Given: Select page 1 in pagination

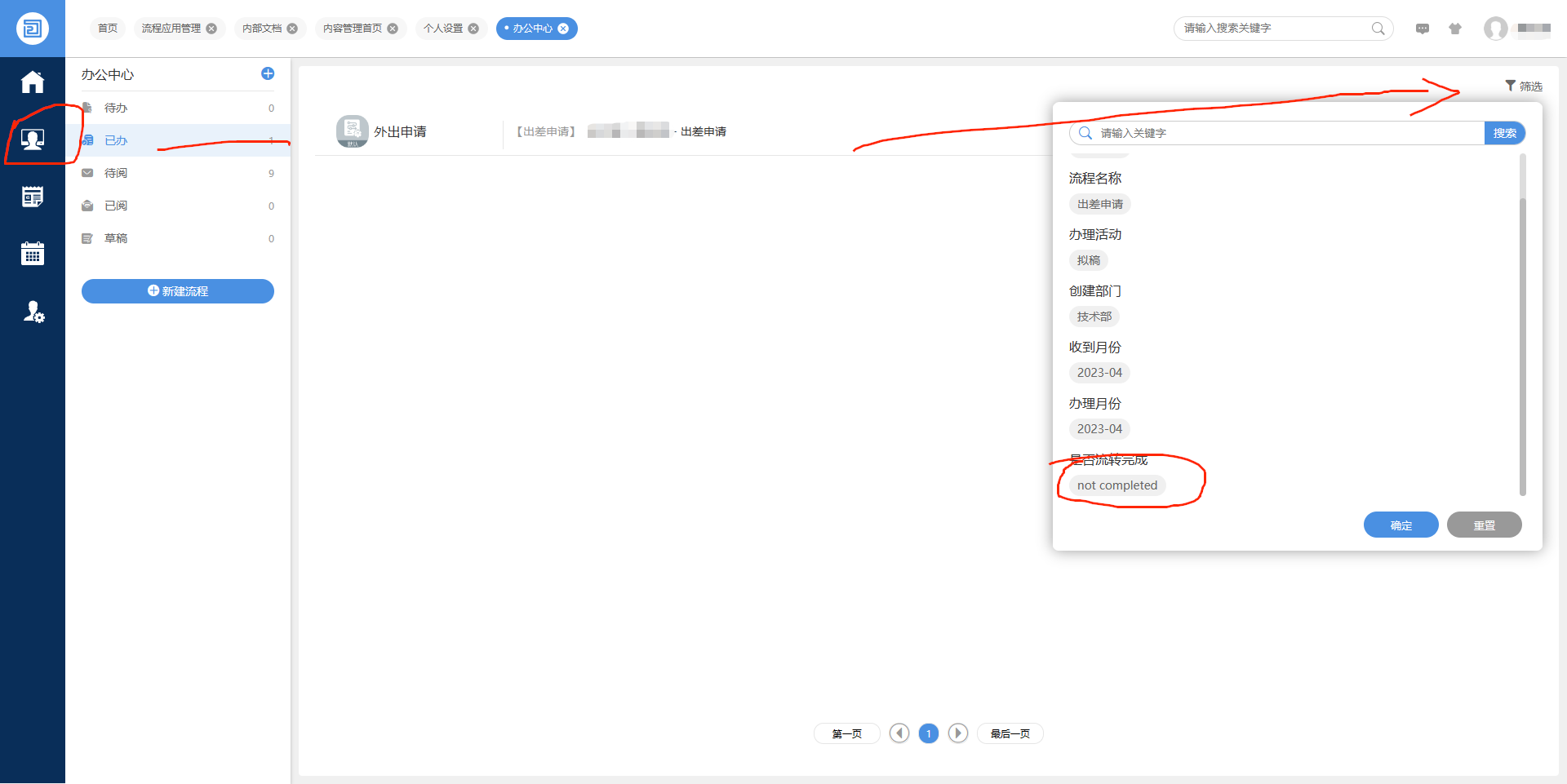Looking at the screenshot, I should coord(929,733).
